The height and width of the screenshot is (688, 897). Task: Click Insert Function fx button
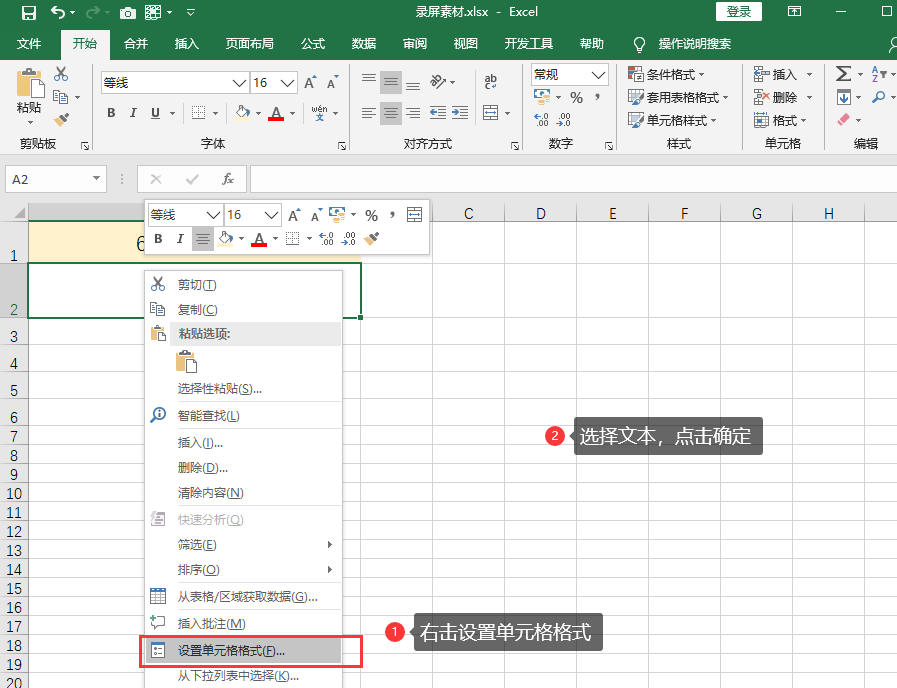pos(228,179)
